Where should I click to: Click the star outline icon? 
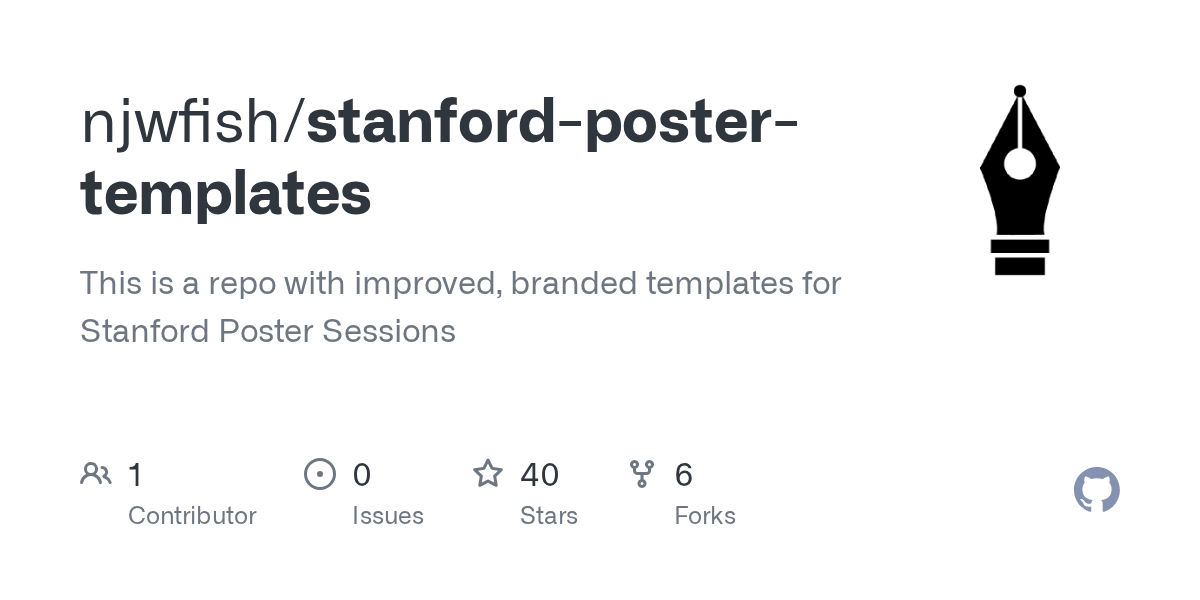pyautogui.click(x=488, y=473)
